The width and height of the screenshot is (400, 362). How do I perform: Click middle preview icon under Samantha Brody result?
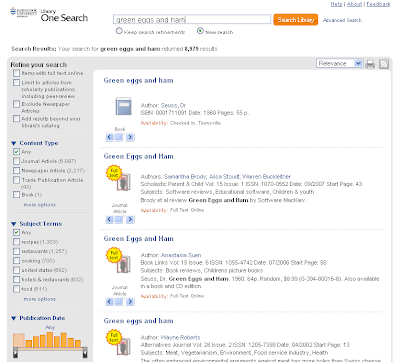119,219
